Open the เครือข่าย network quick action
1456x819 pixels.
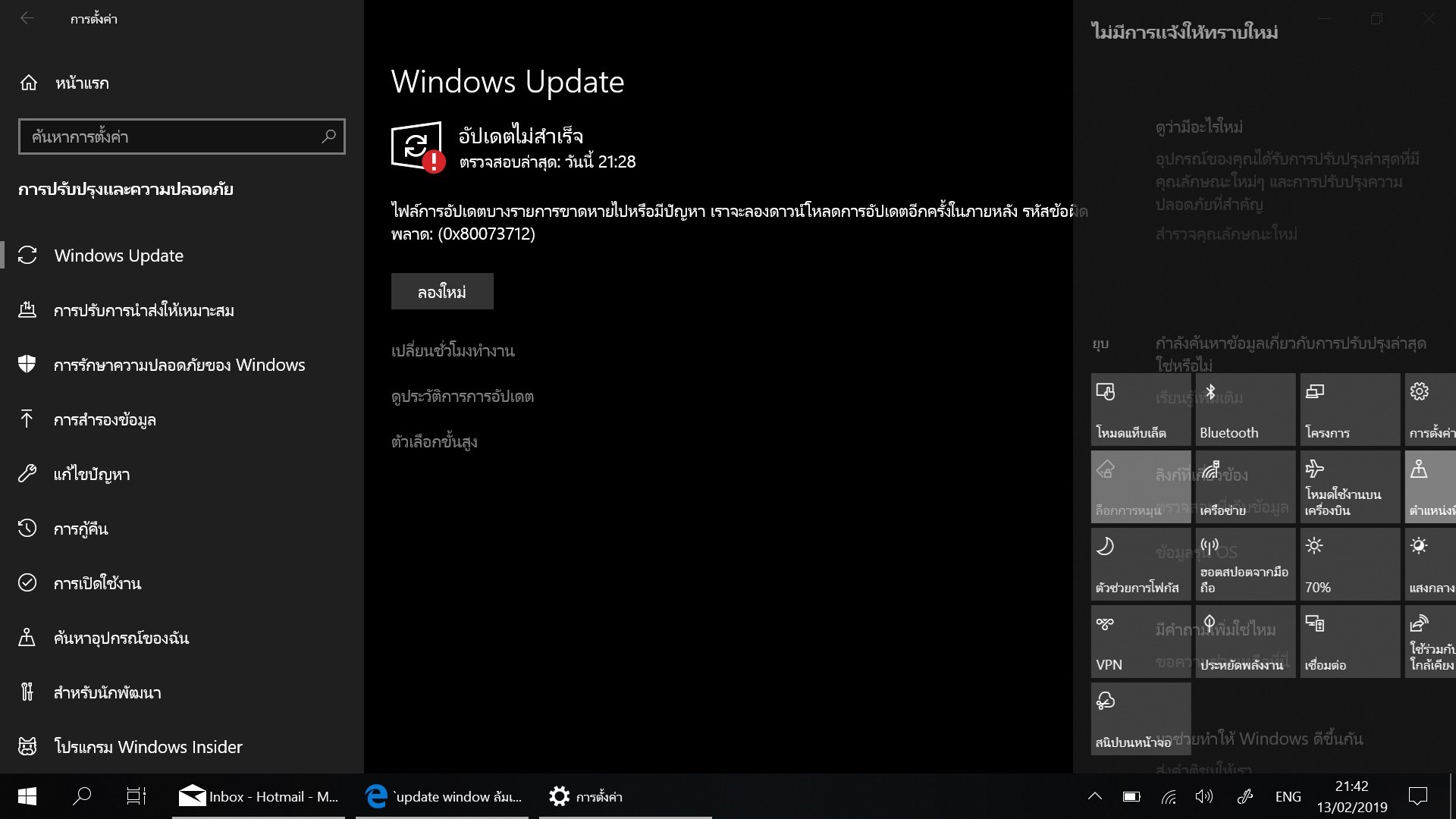coord(1246,487)
